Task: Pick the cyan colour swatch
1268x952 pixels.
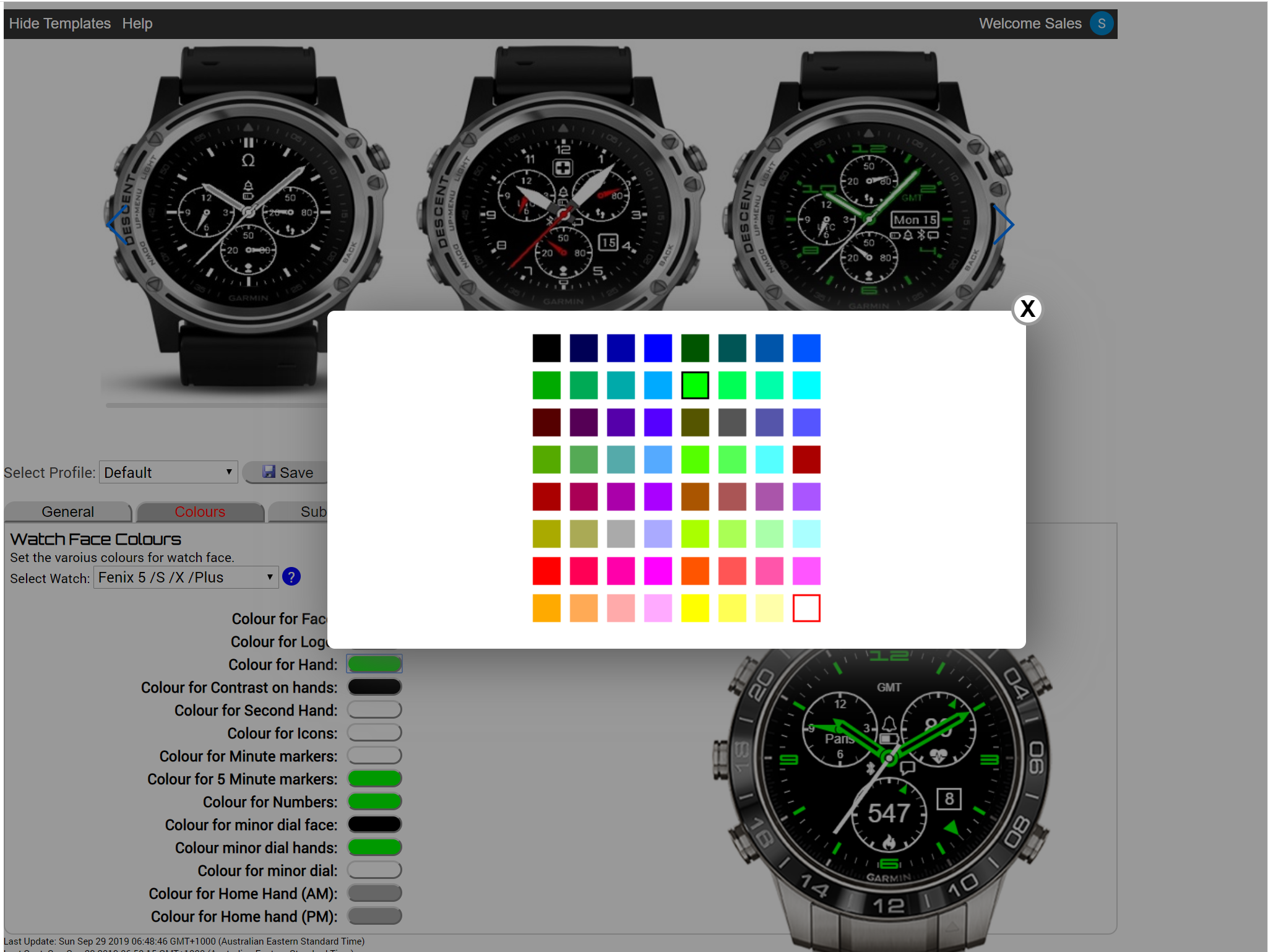Action: [x=806, y=385]
